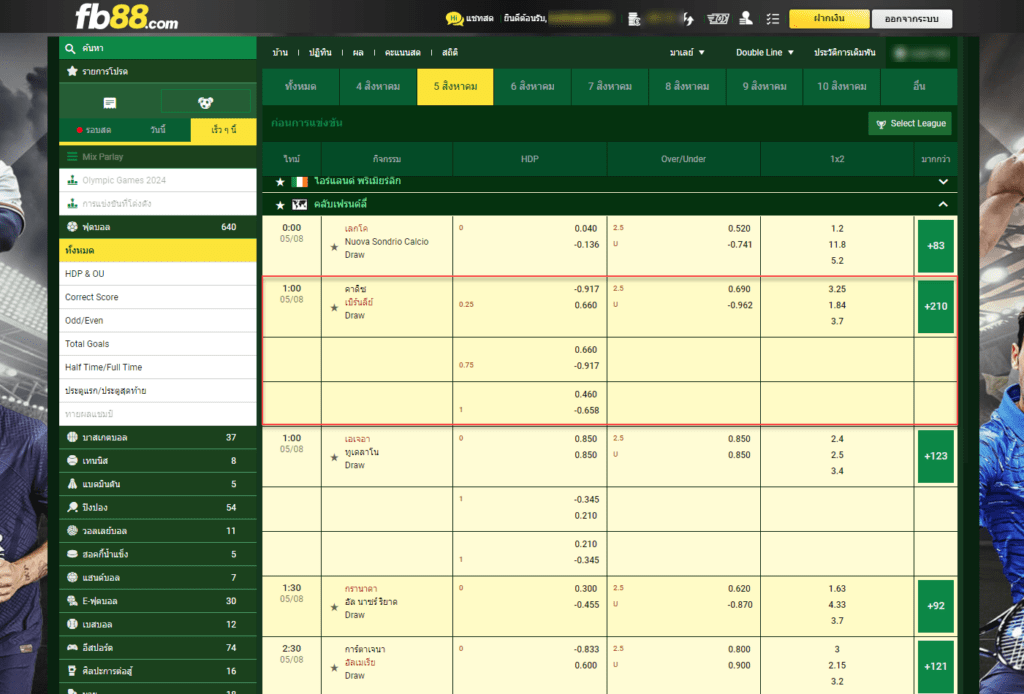This screenshot has width=1024, height=694.
Task: Click the baseball icon in sidebar
Action: [72, 624]
